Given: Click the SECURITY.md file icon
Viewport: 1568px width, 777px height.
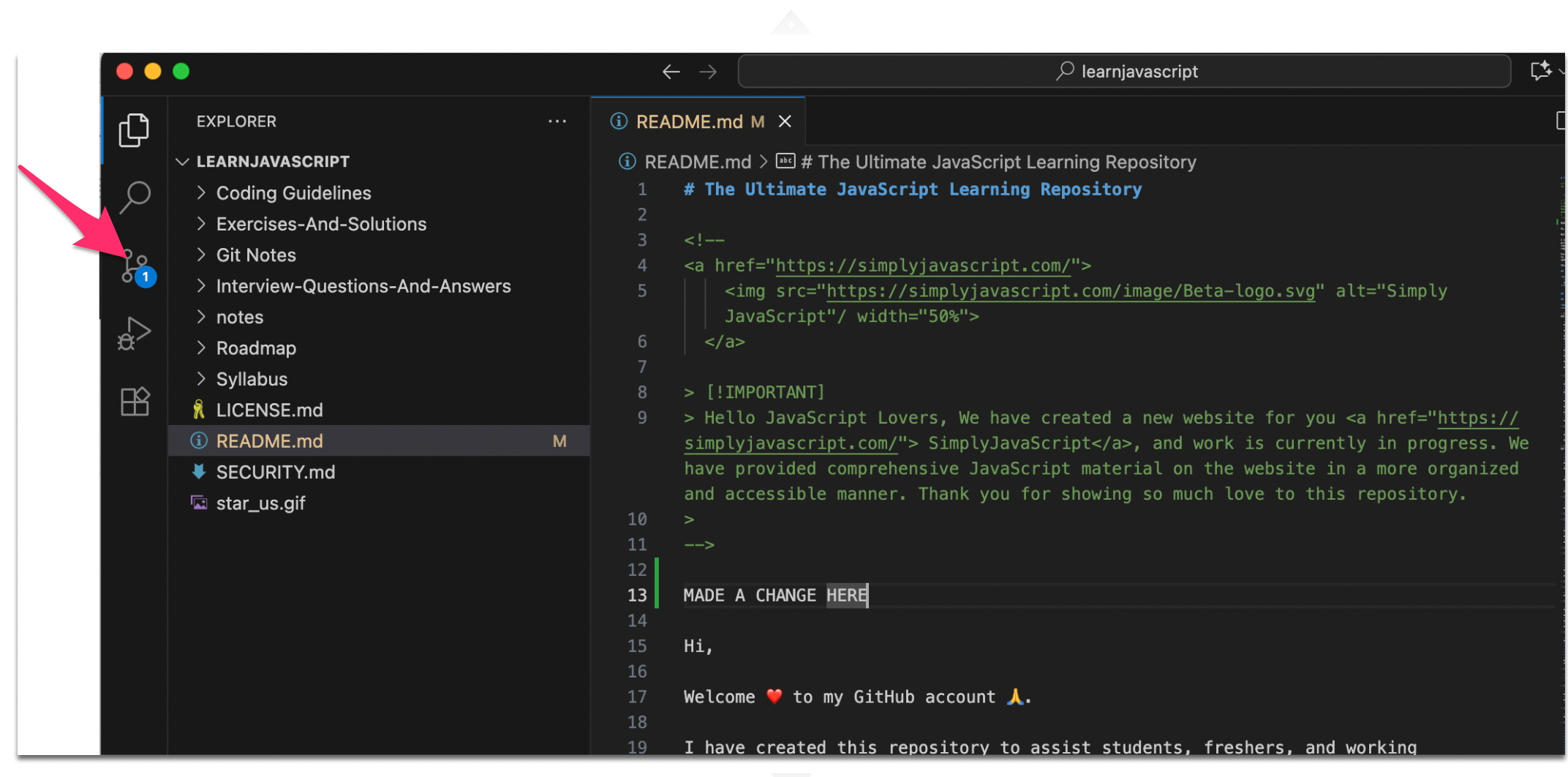Looking at the screenshot, I should pyautogui.click(x=198, y=472).
